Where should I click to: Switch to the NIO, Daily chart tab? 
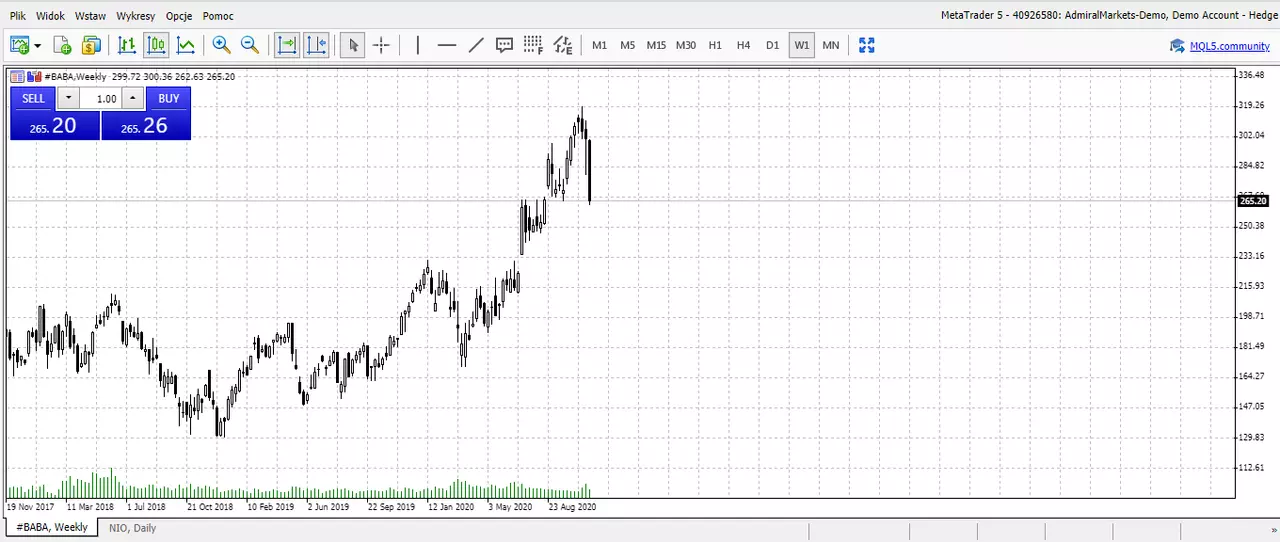pyautogui.click(x=132, y=528)
